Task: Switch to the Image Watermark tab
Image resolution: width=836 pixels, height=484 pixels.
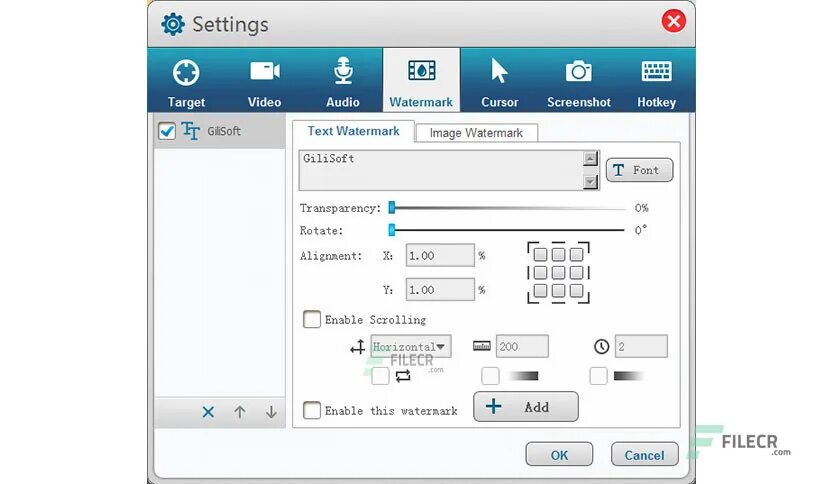Action: [476, 133]
